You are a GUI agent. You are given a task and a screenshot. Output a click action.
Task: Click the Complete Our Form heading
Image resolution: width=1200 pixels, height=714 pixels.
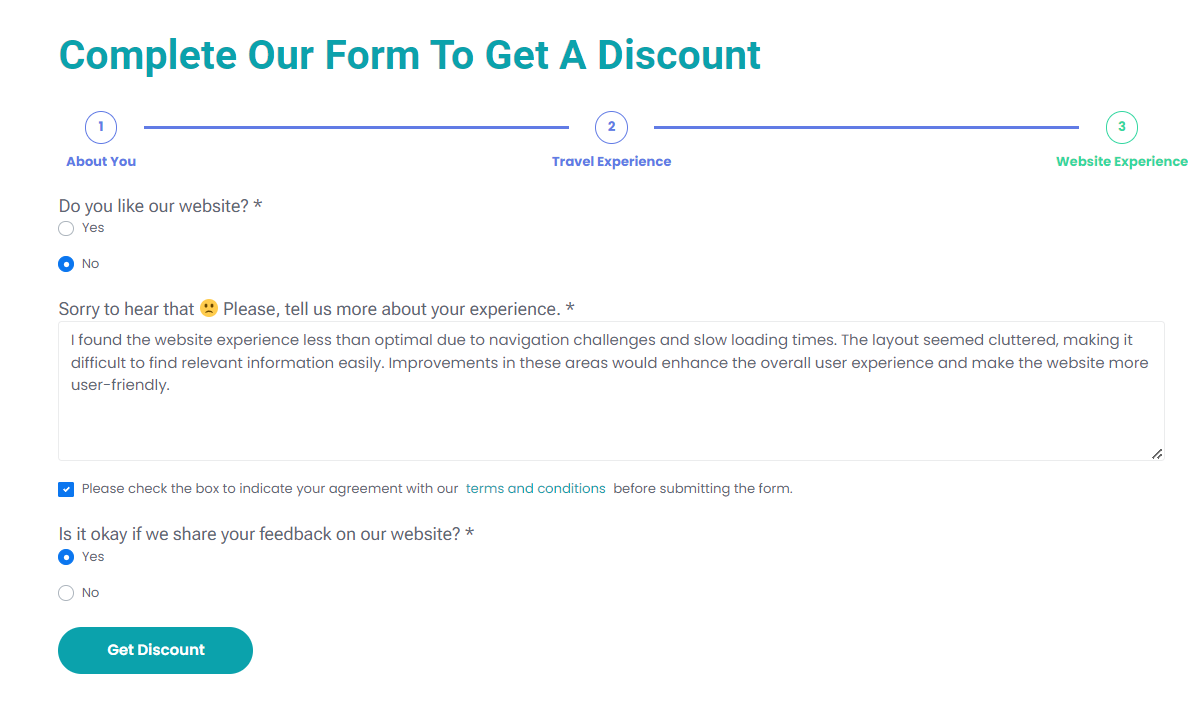[x=409, y=55]
